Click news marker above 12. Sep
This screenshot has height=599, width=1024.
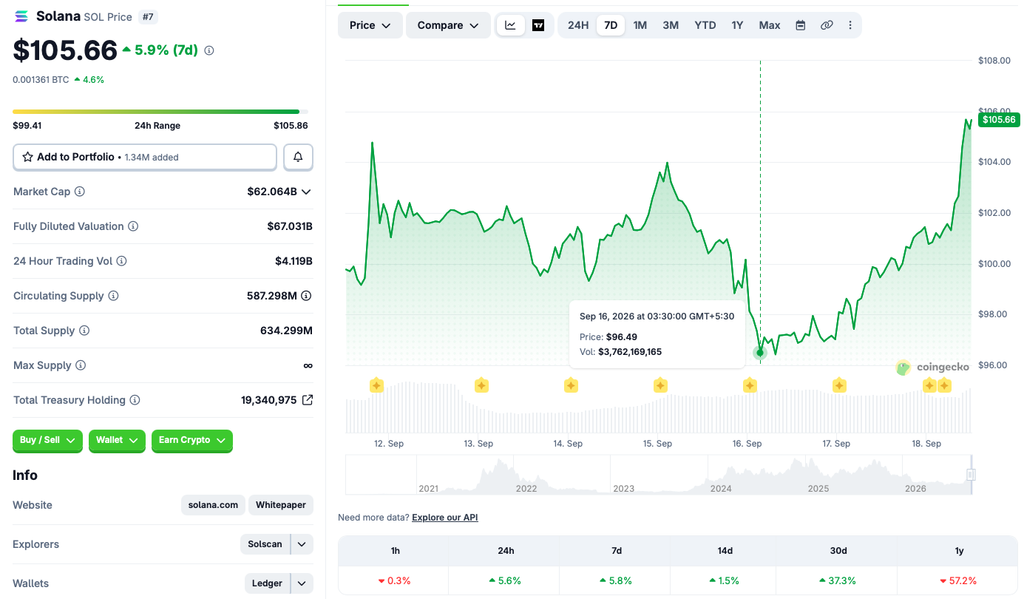[377, 385]
